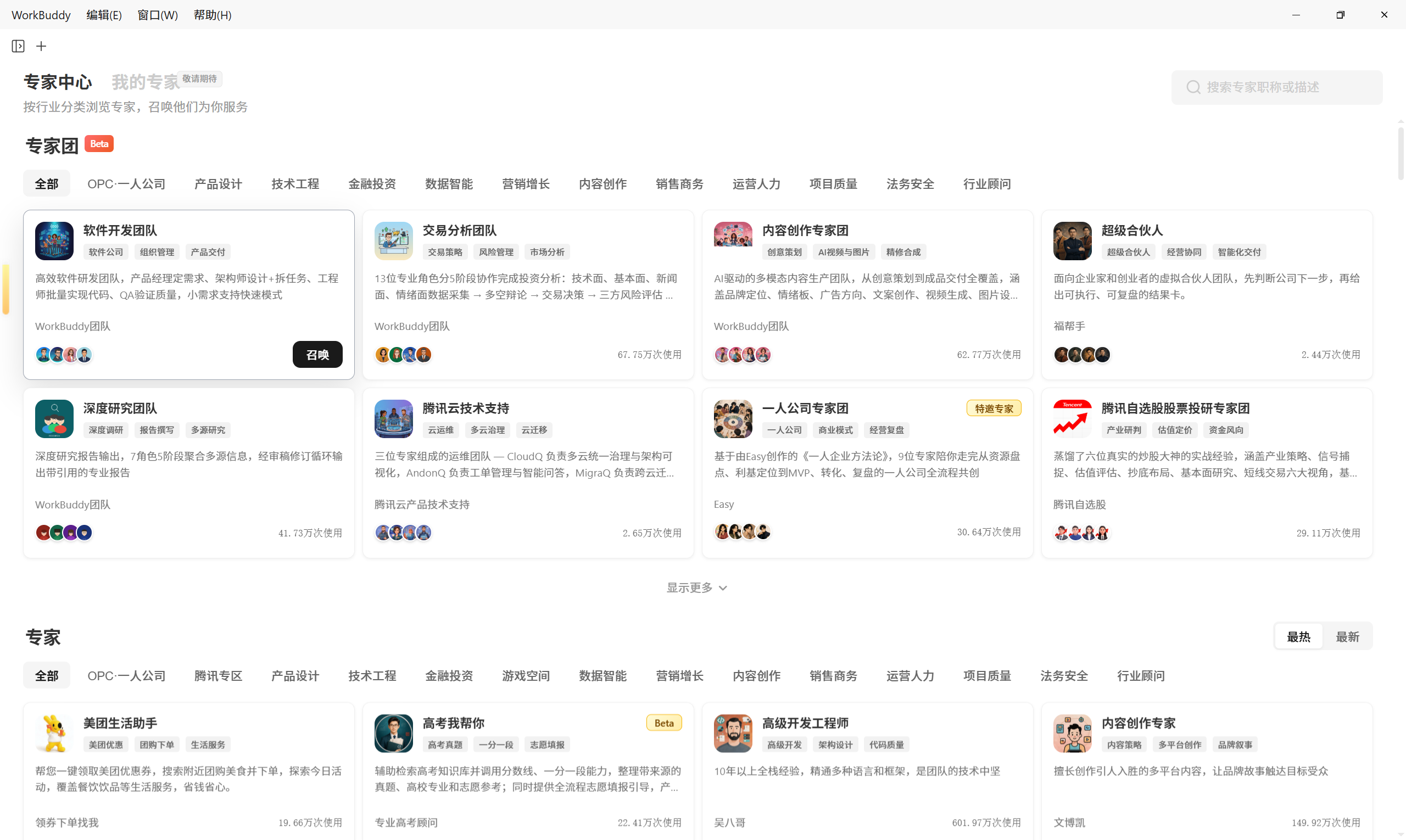The width and height of the screenshot is (1406, 840).
Task: Open 内容创作专家 avatar icon
Action: (x=1073, y=733)
